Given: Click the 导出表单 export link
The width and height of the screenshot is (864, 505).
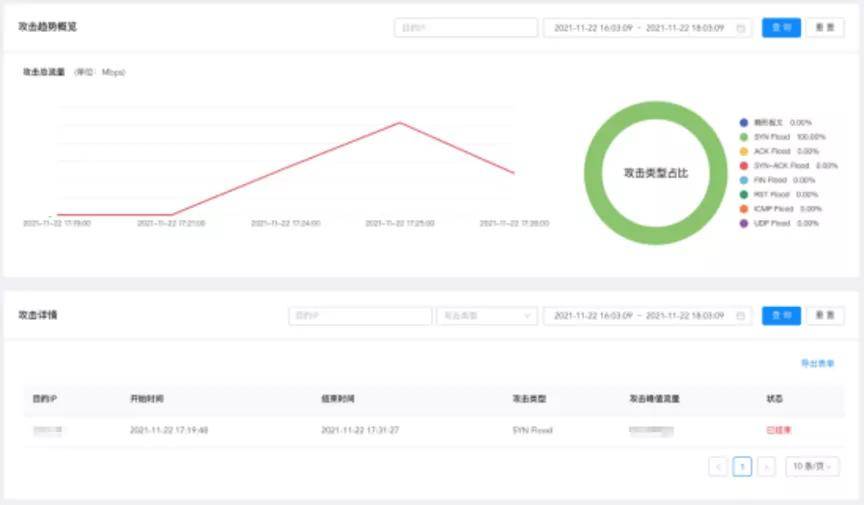Looking at the screenshot, I should [817, 364].
